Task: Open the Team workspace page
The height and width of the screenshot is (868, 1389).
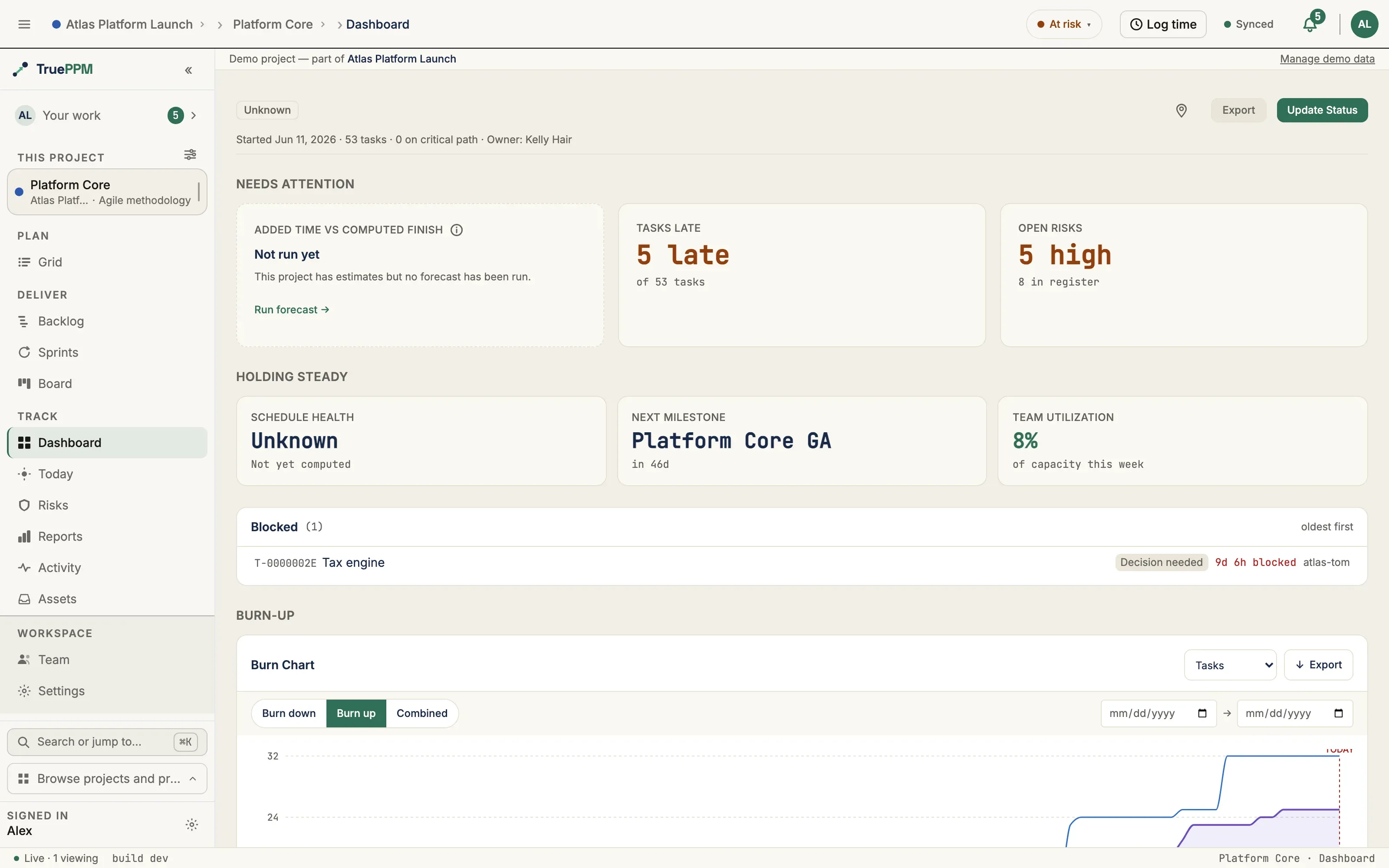Action: (x=107, y=660)
